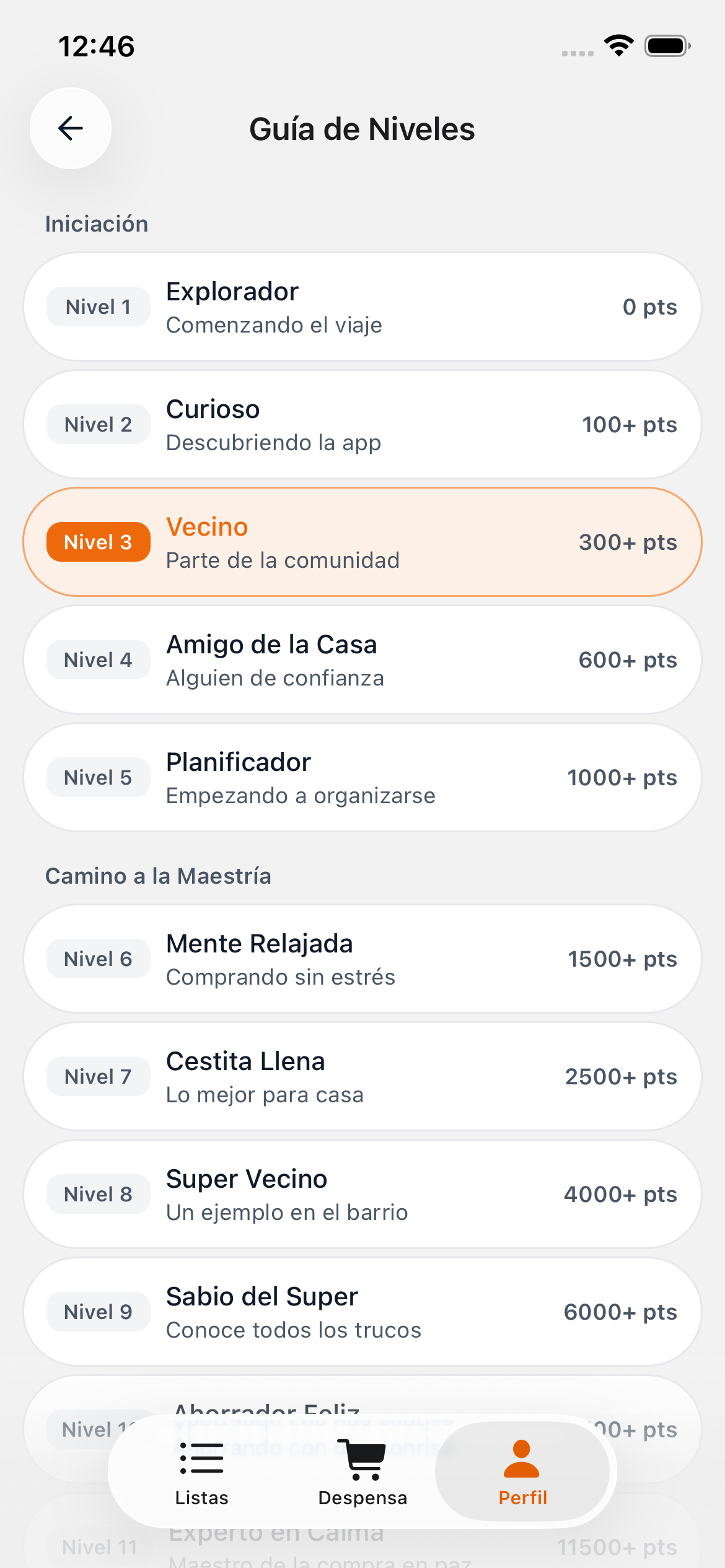Tap the battery status icon

point(667,46)
